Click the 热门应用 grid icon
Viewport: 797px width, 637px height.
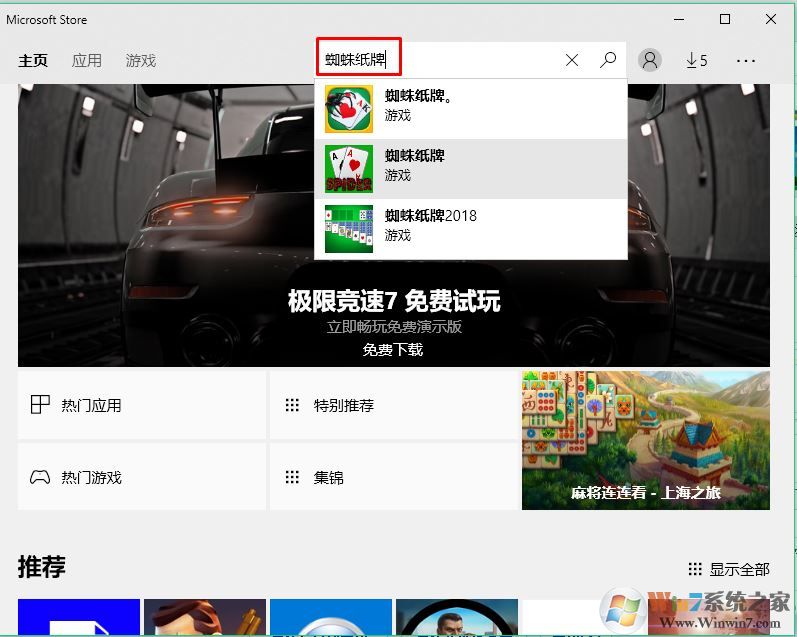40,405
